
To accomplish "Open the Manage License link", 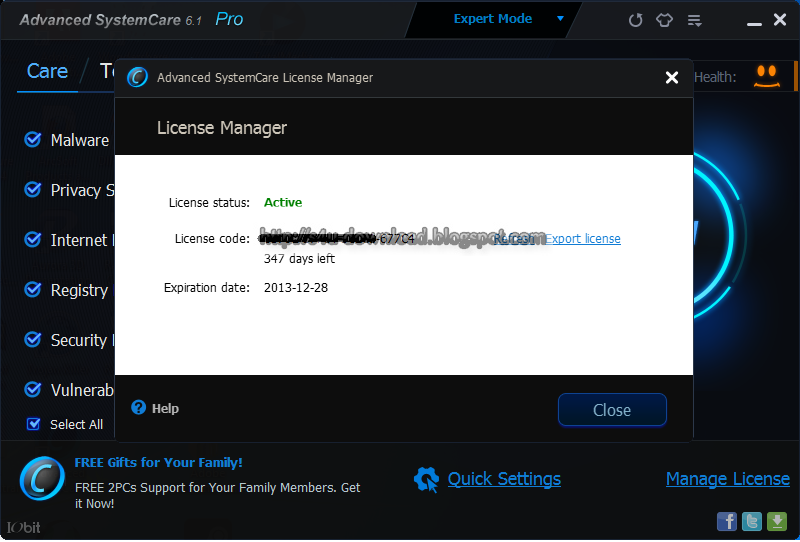I will click(x=728, y=479).
